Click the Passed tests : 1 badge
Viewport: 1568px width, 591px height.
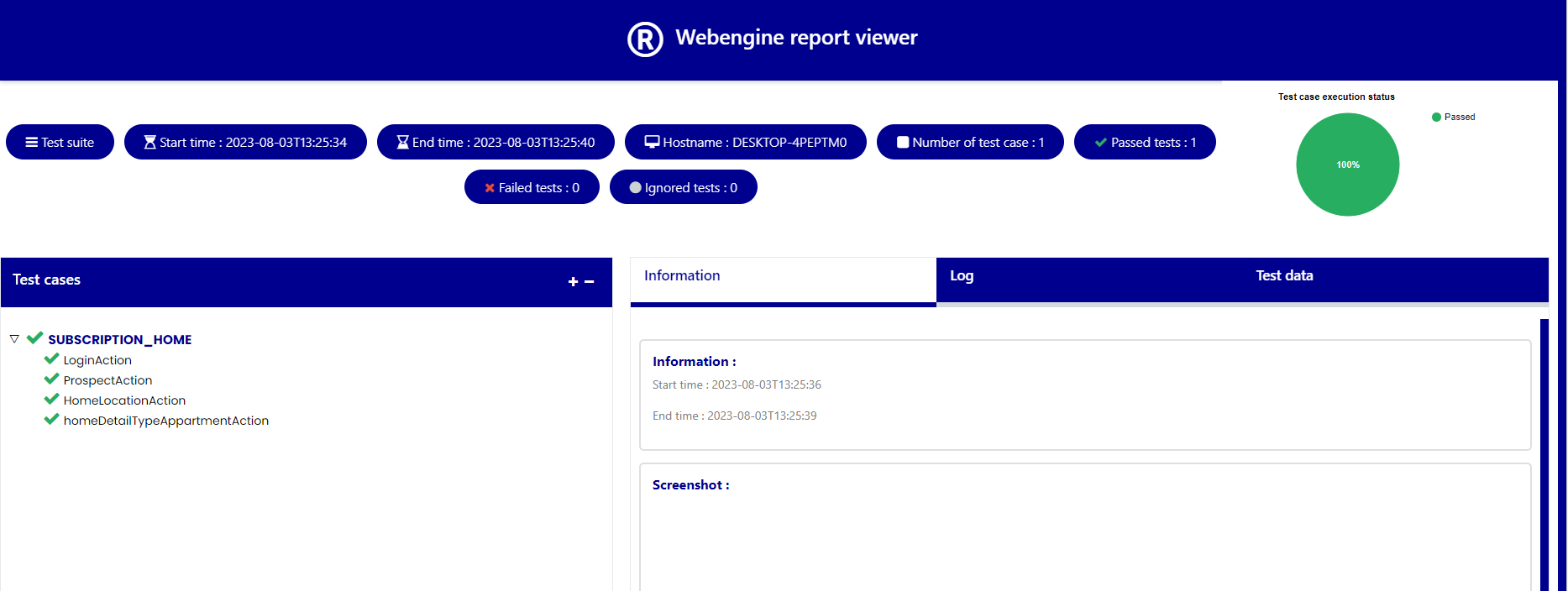coord(1145,142)
